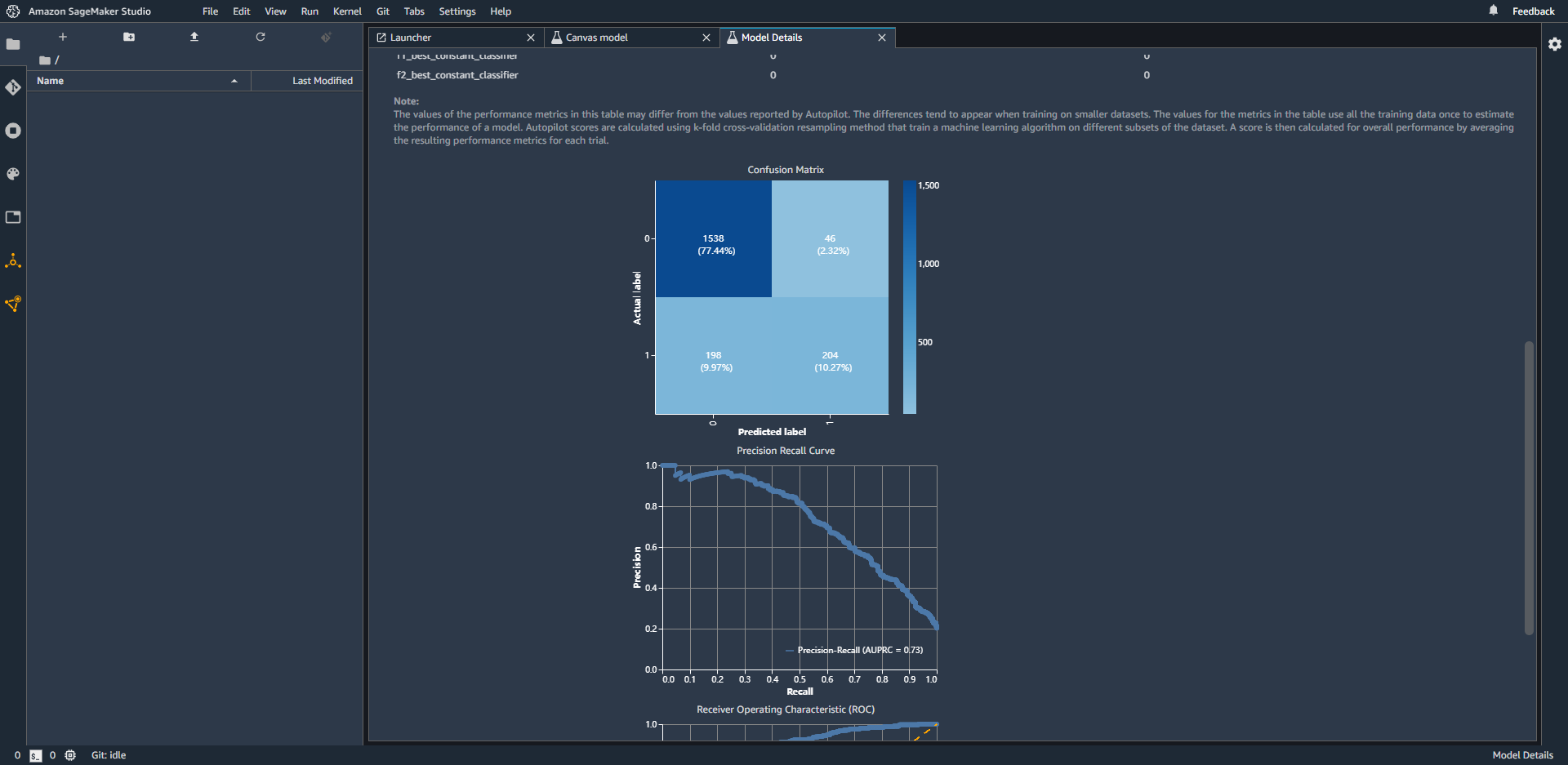Open the Kernel menu
The height and width of the screenshot is (765, 1568).
(x=347, y=11)
